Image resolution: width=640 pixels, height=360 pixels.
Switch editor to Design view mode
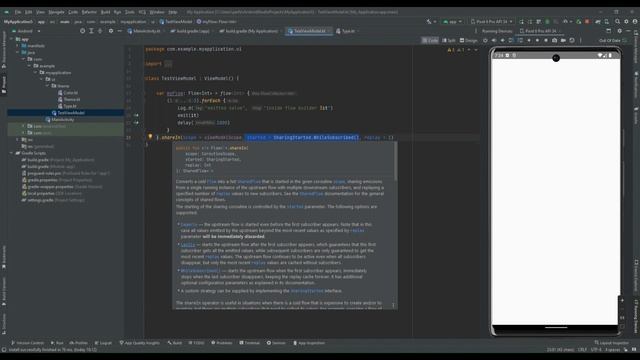pos(469,40)
